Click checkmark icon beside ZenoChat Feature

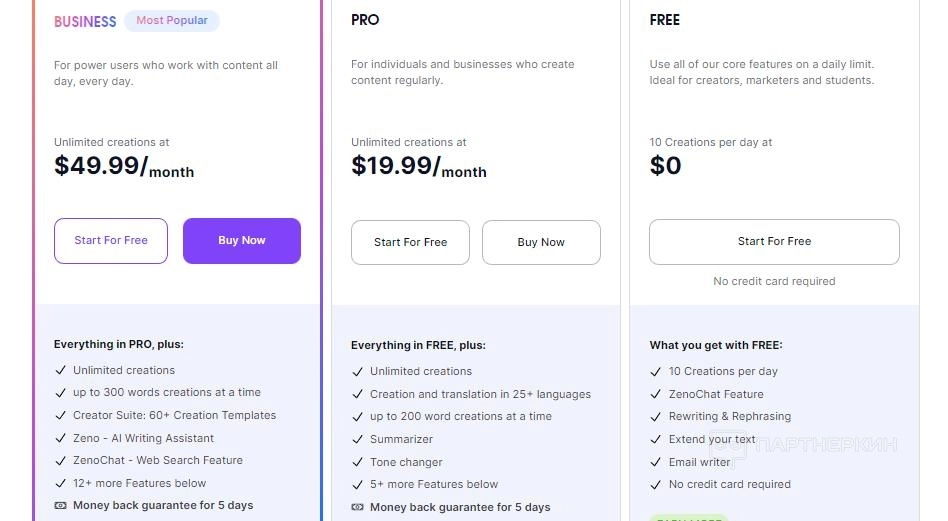656,394
